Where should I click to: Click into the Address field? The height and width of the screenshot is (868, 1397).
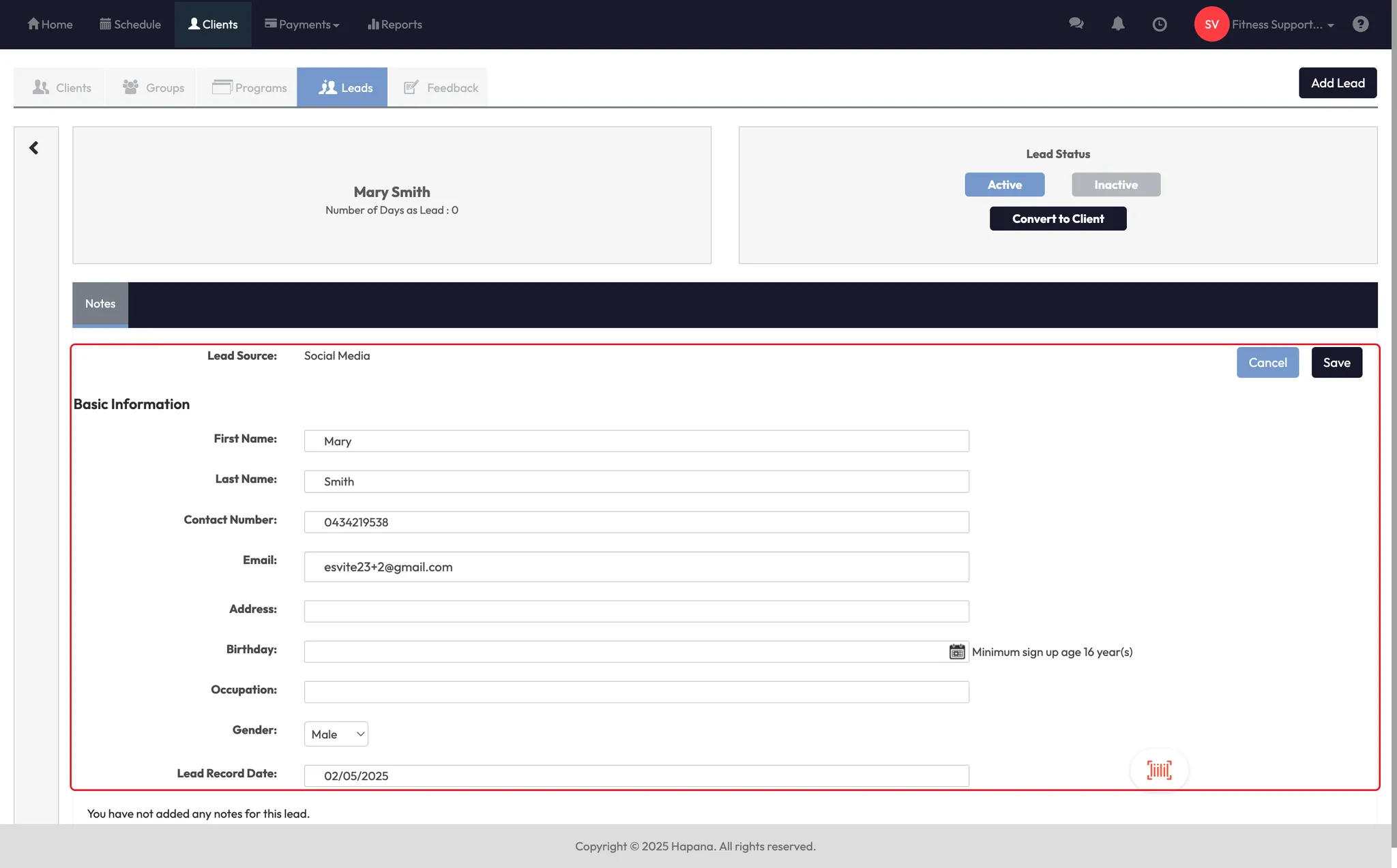coord(636,611)
